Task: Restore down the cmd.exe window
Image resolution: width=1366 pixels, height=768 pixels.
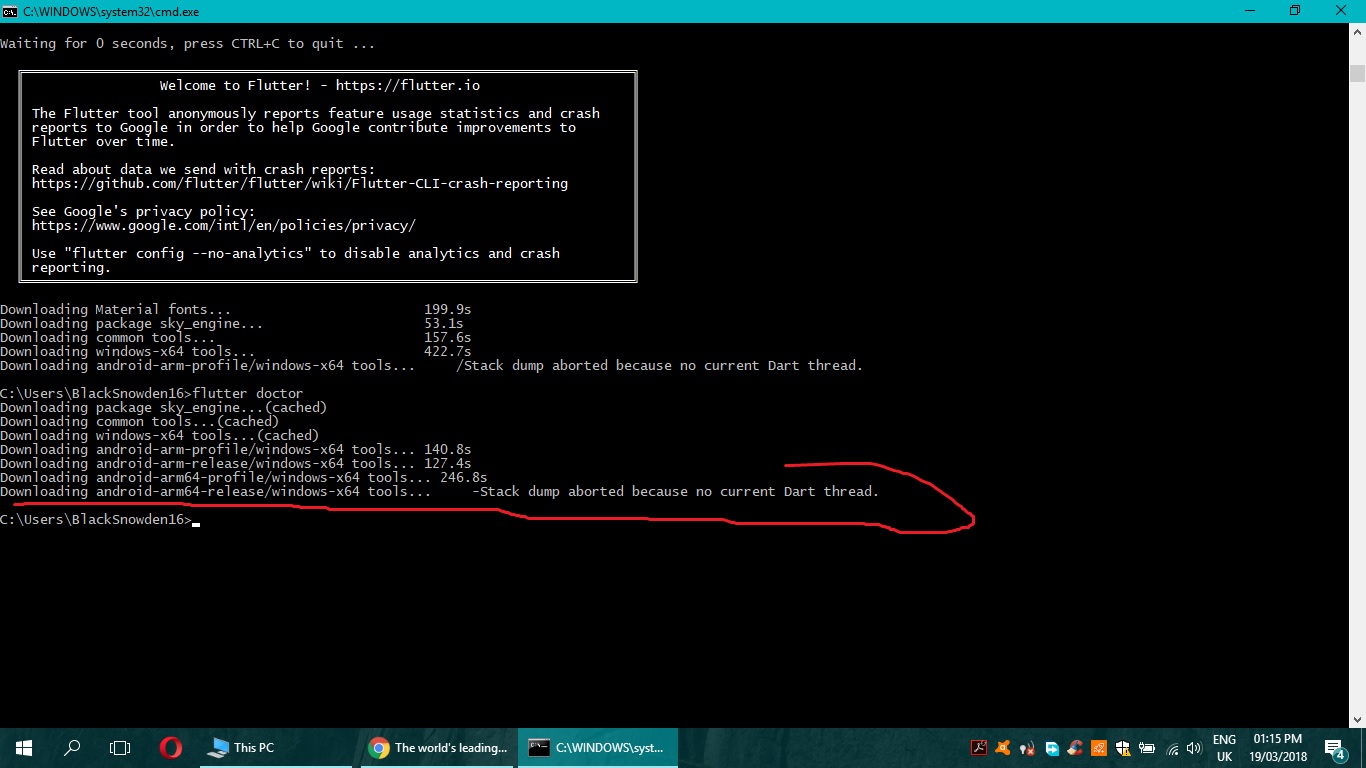Action: click(x=1295, y=10)
